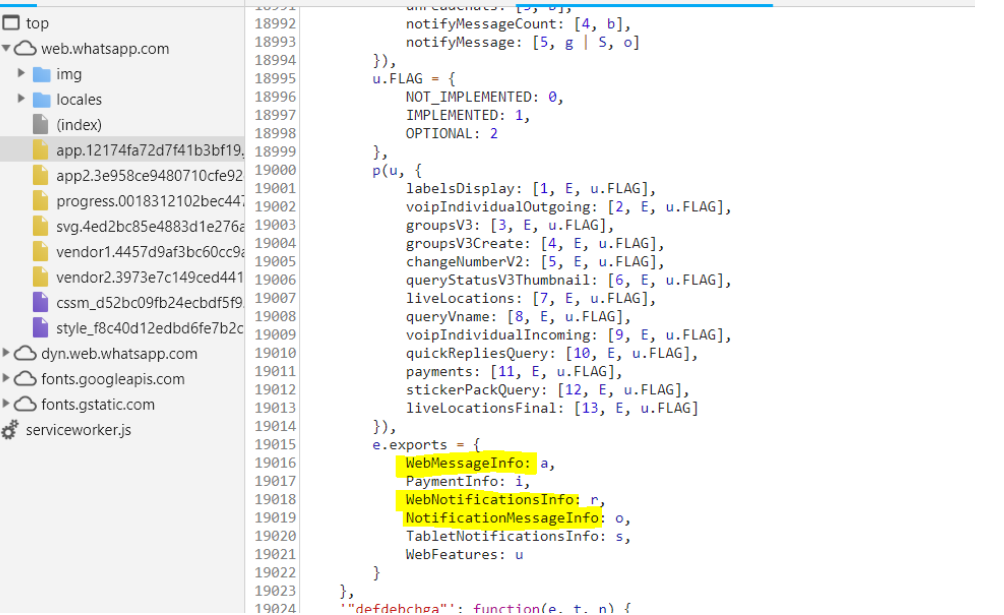Set breakpoint on line number 19015

click(275, 444)
